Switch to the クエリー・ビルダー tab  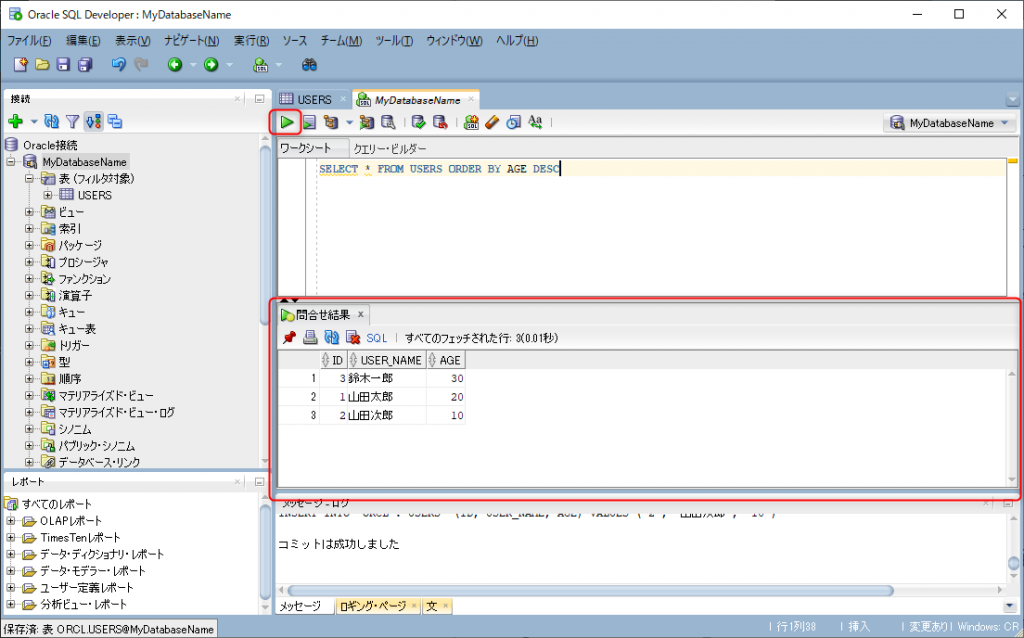(x=390, y=149)
